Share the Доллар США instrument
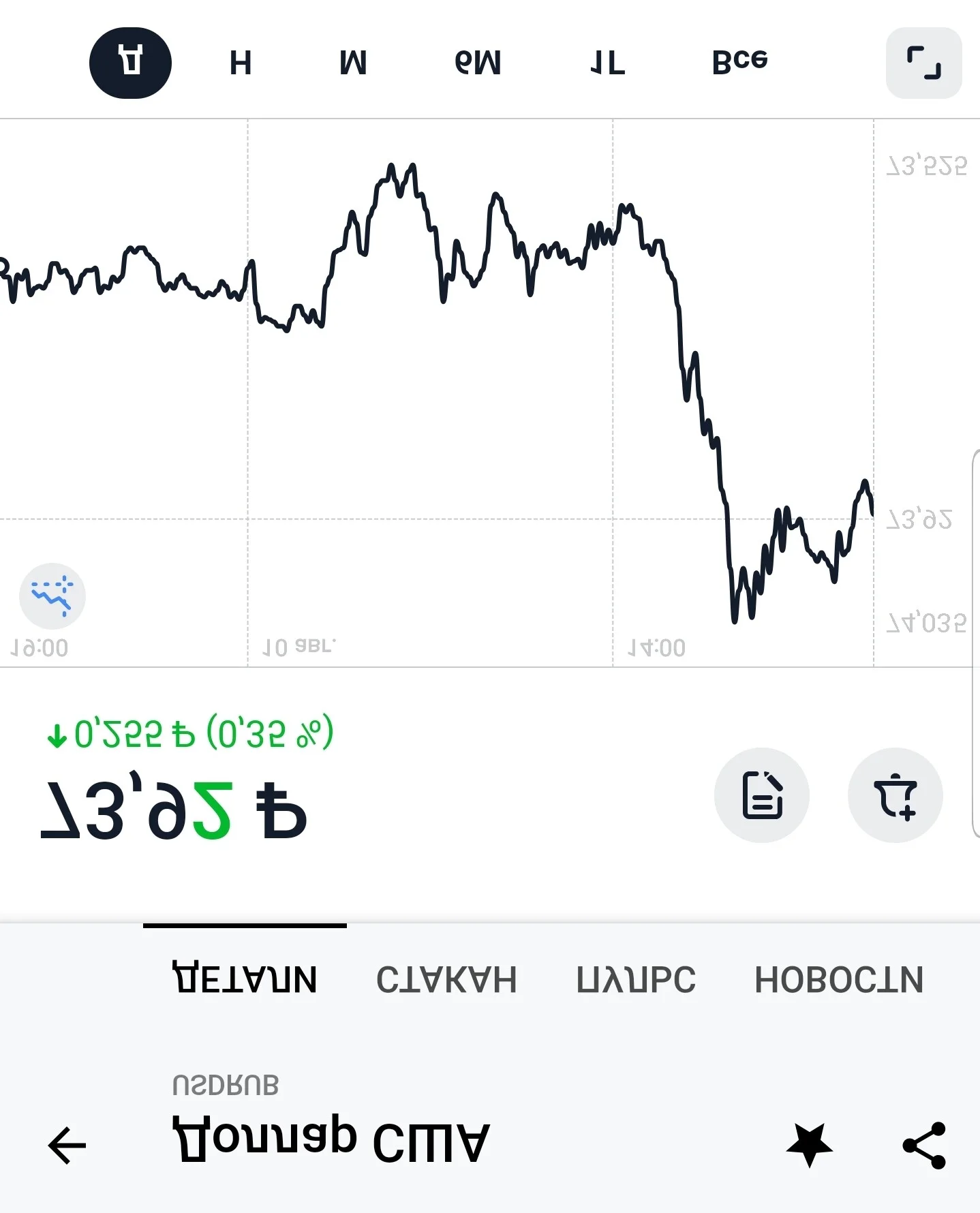The height and width of the screenshot is (1213, 980). (924, 1145)
